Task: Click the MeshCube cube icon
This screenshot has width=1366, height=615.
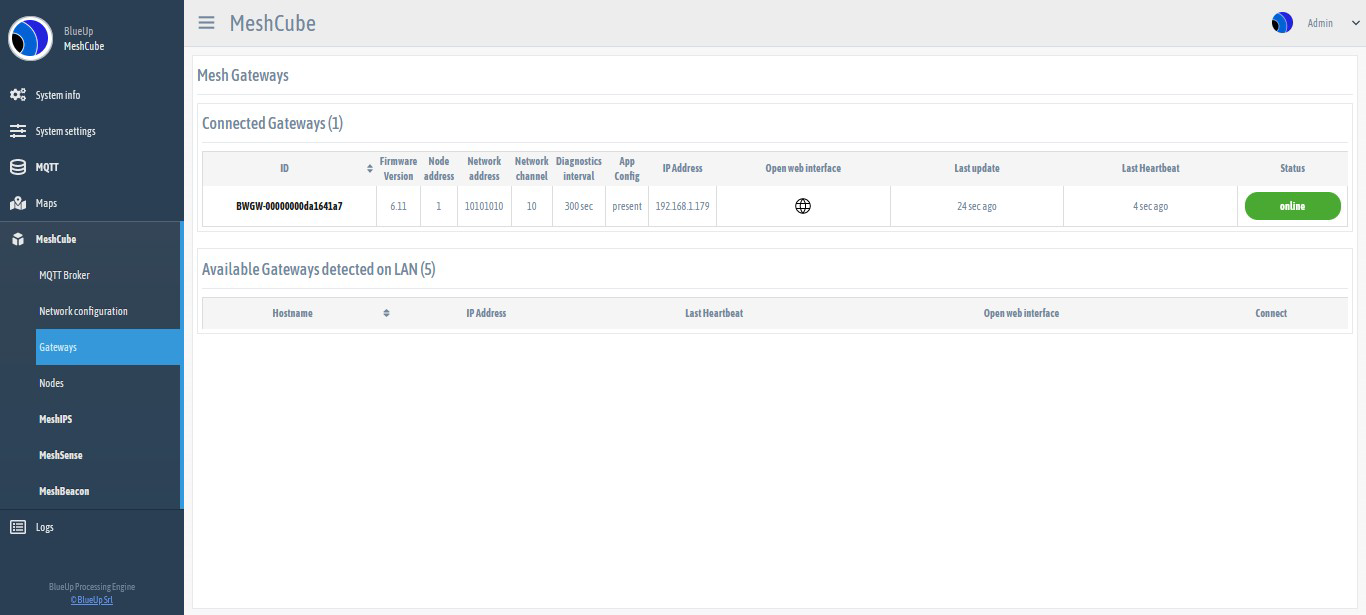Action: (18, 239)
